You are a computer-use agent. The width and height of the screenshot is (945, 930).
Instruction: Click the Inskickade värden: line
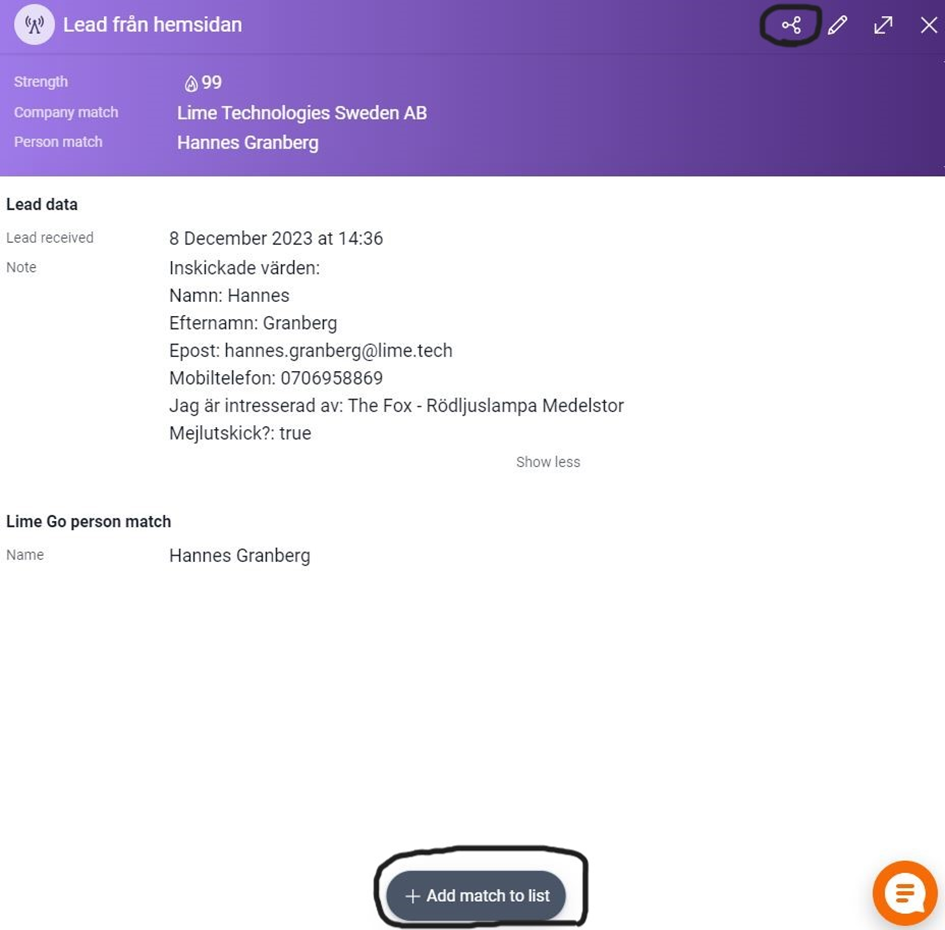pyautogui.click(x=245, y=268)
